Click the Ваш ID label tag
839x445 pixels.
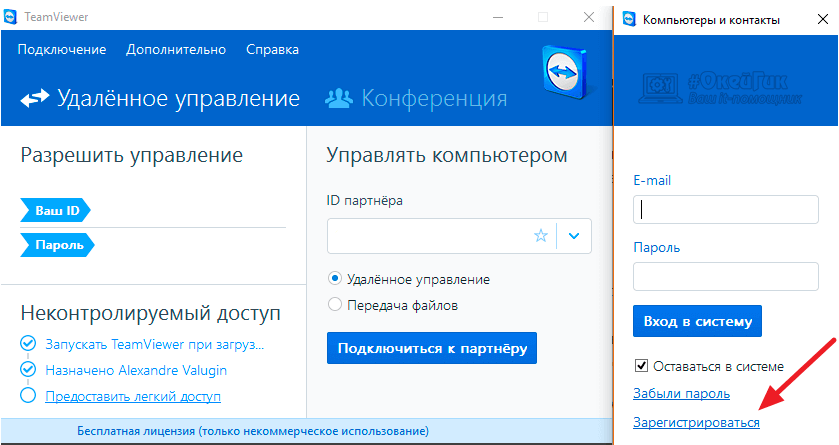(x=55, y=210)
